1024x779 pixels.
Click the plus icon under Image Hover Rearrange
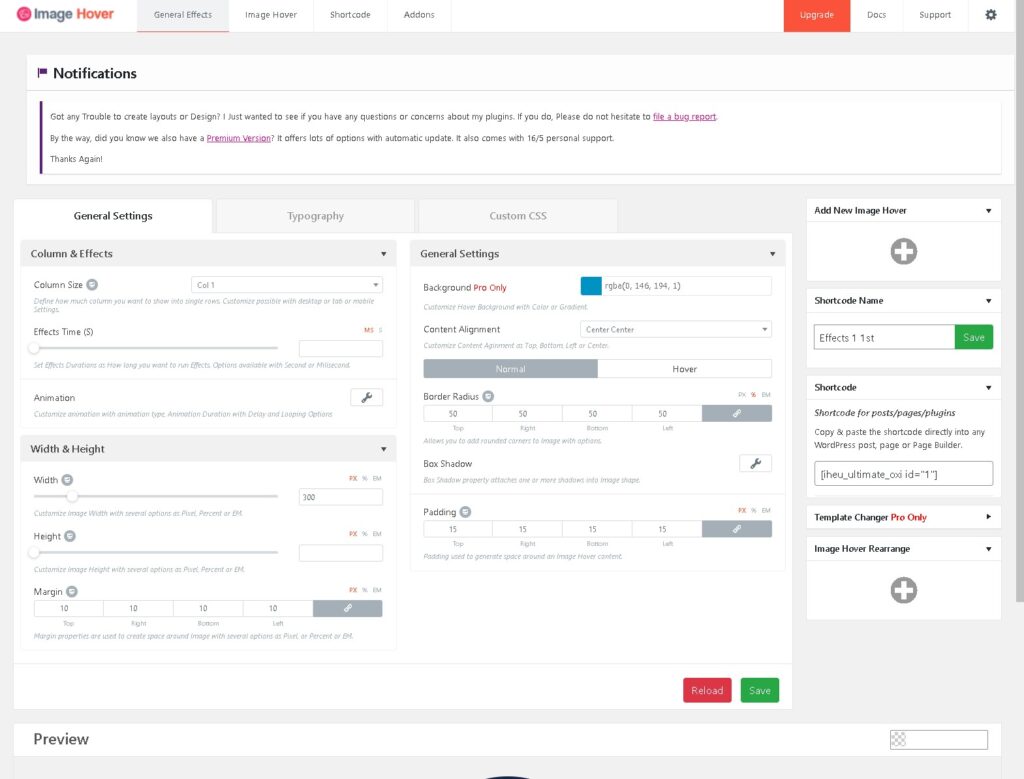coord(903,590)
